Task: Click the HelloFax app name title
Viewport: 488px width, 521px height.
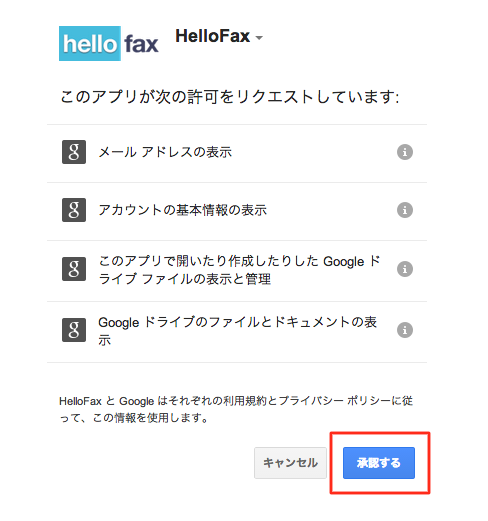Action: click(212, 36)
